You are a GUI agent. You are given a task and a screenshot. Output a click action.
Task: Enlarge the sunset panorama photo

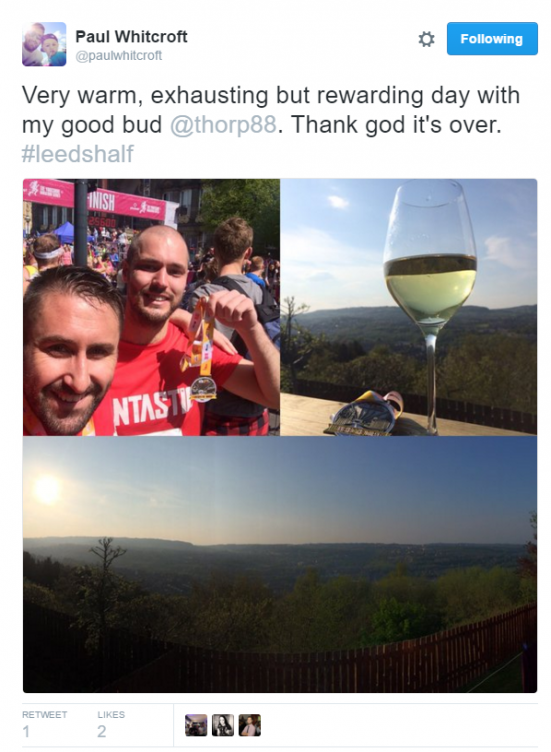pyautogui.click(x=280, y=564)
